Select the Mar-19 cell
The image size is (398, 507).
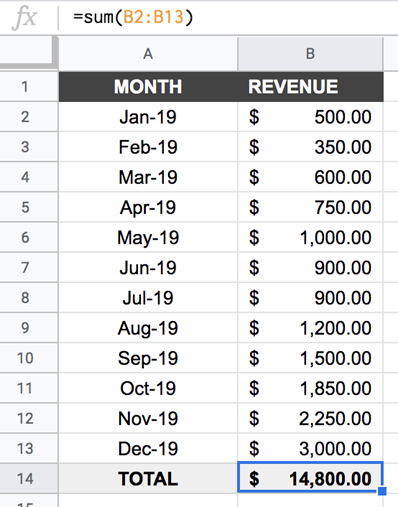(x=148, y=177)
